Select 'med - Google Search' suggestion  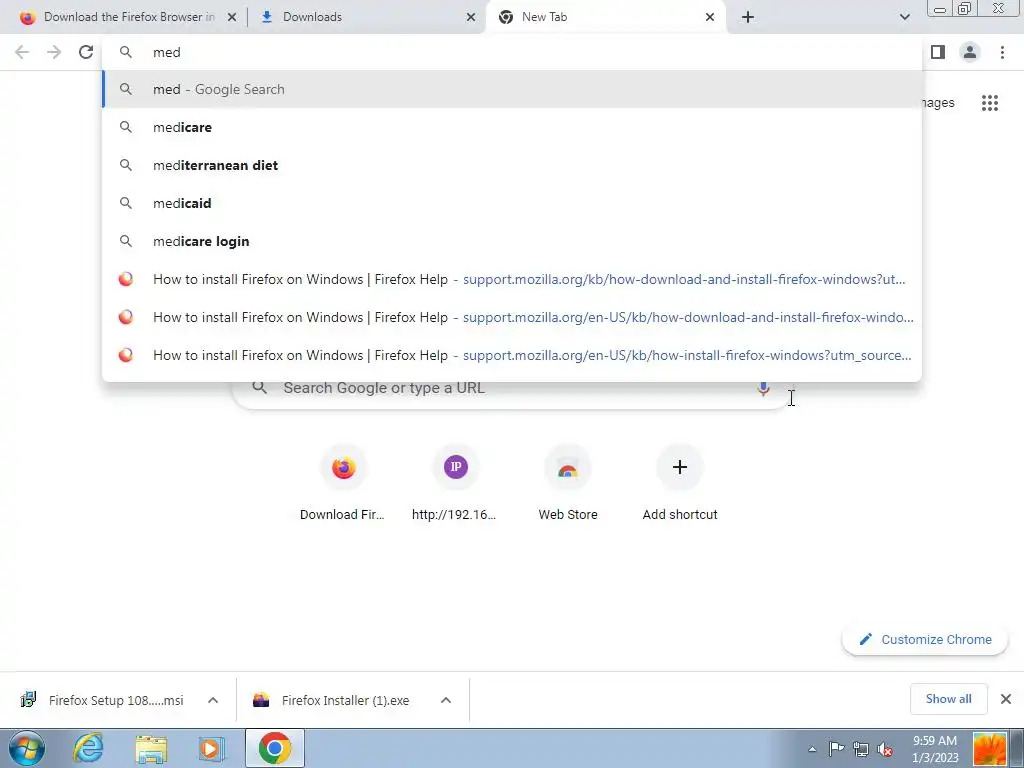pyautogui.click(x=512, y=89)
